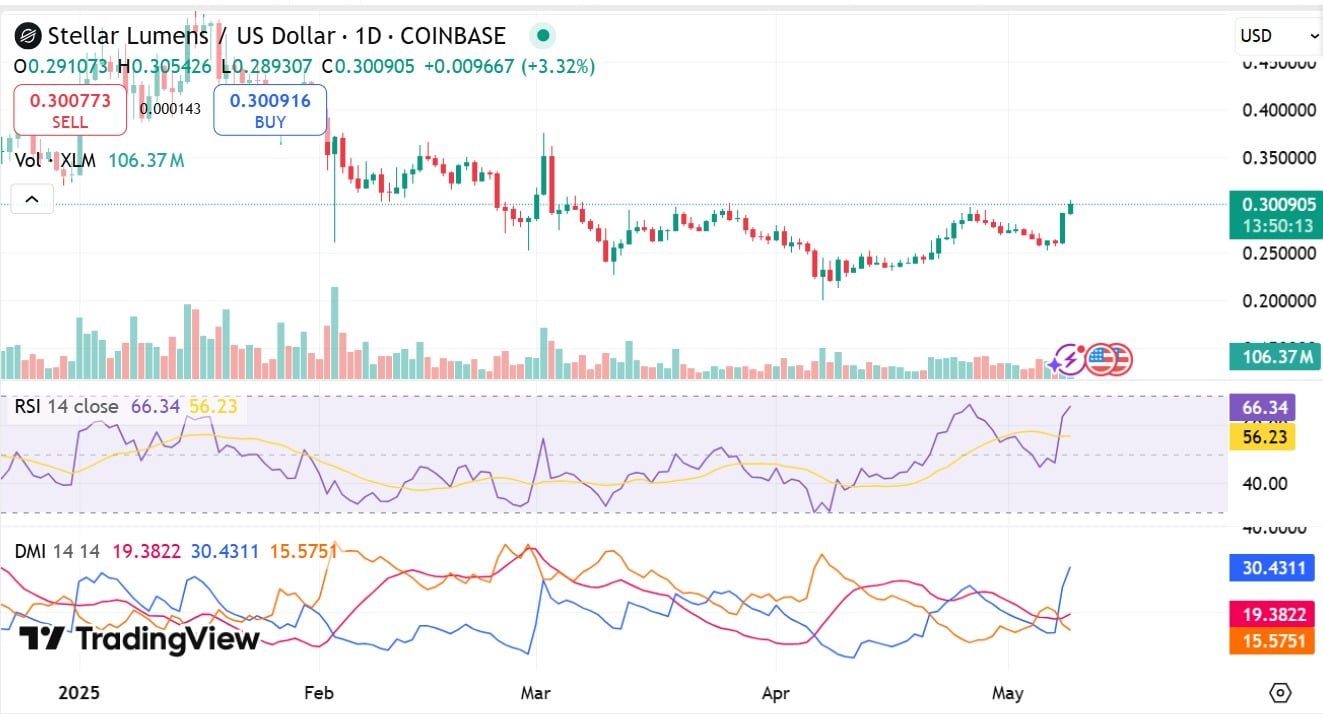This screenshot has height=714, width=1323.
Task: Click the green market status dot
Action: tap(543, 36)
